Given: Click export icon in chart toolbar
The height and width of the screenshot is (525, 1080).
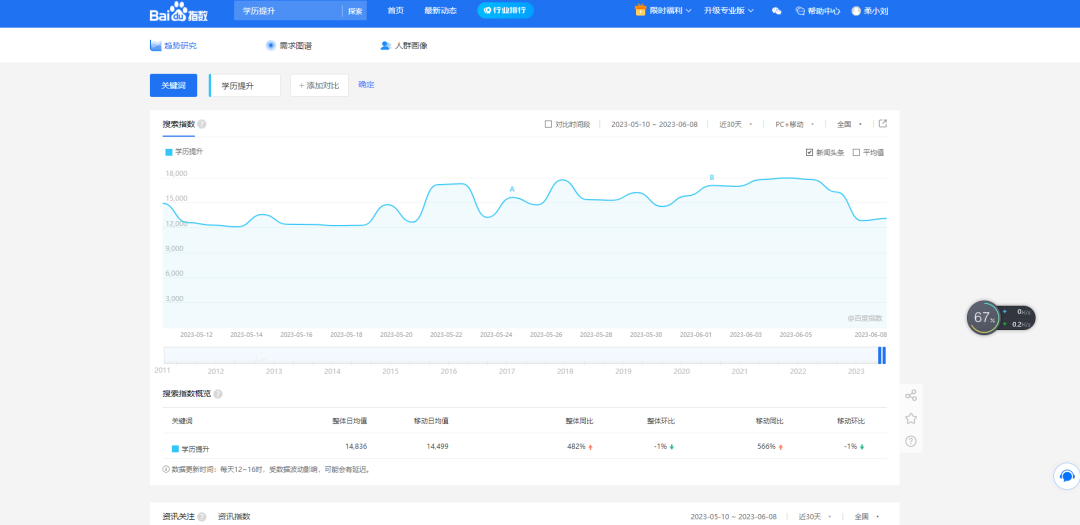Looking at the screenshot, I should tap(883, 124).
